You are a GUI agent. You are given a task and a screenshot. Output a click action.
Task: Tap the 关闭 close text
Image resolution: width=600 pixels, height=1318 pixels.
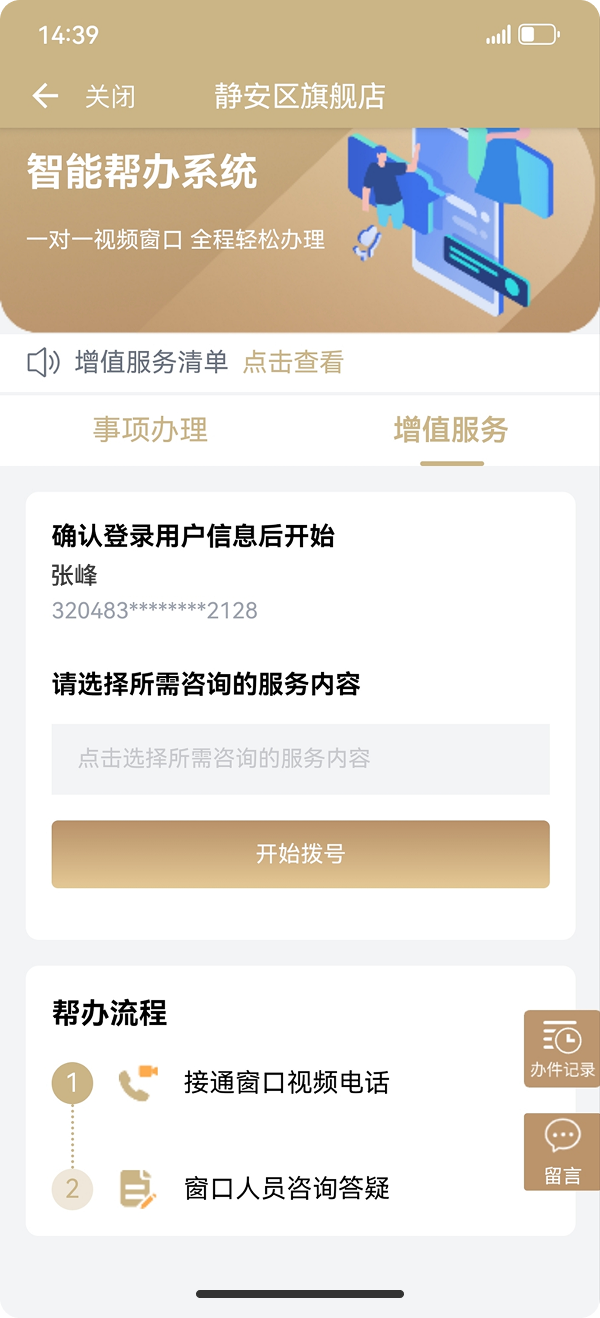click(x=110, y=97)
